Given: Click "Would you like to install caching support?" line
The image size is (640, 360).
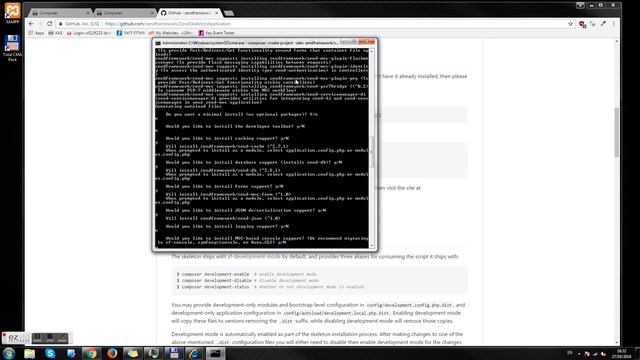Looking at the screenshot, I should tap(227, 138).
